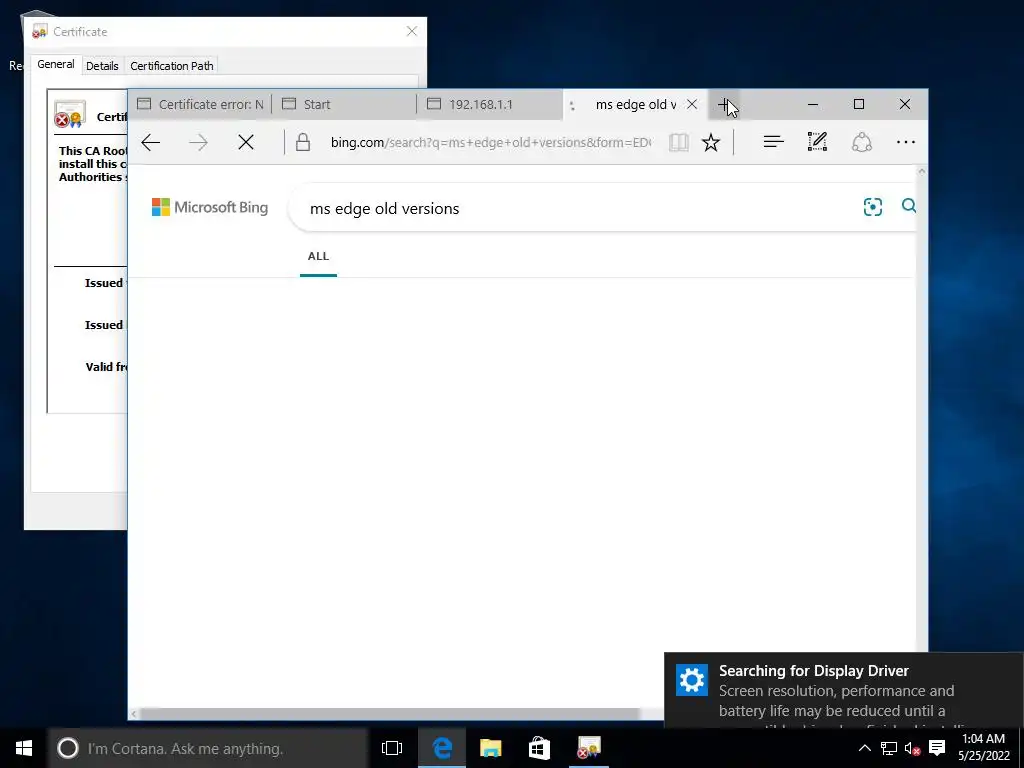Open General tab in Certificate window

56,65
